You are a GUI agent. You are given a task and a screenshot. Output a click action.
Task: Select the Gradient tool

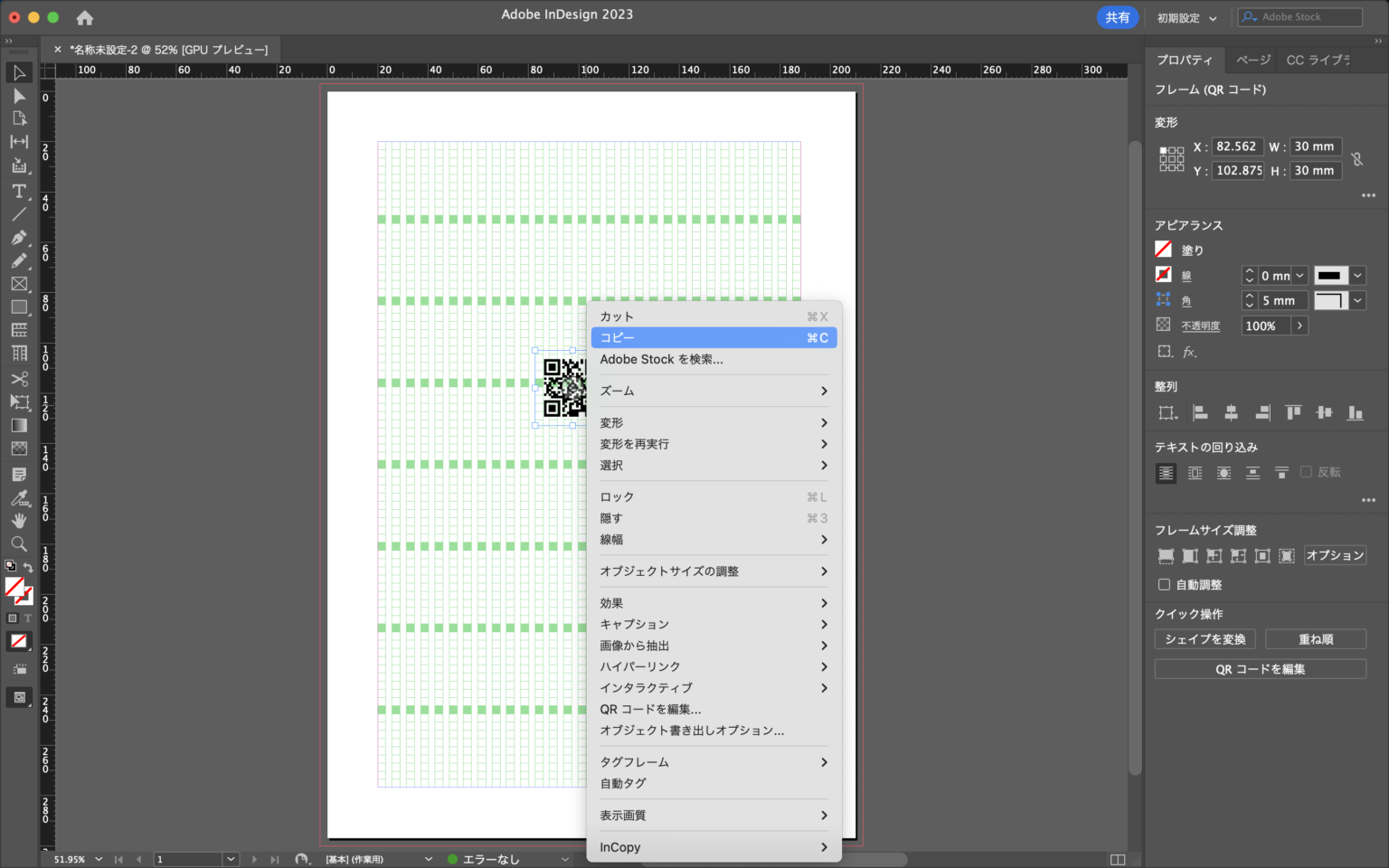pyautogui.click(x=19, y=425)
